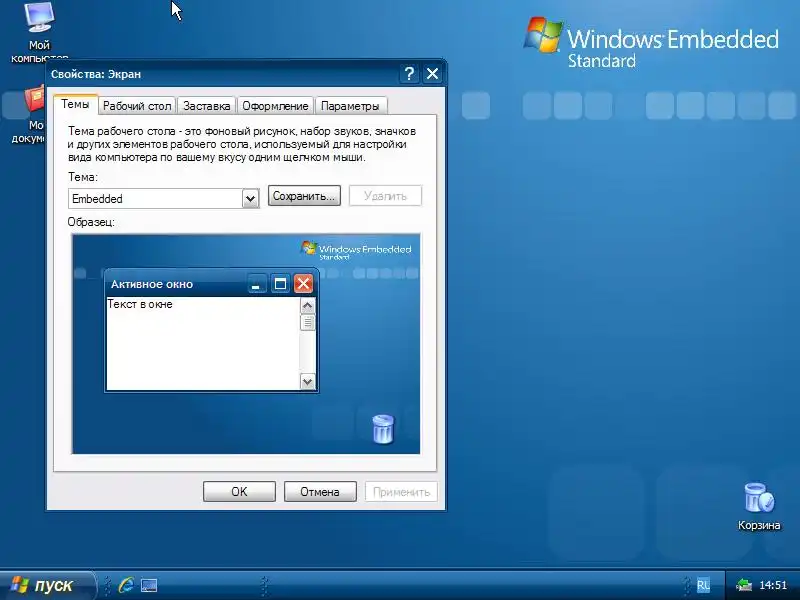This screenshot has height=600, width=800.
Task: Switch to the Темы tab
Action: (x=75, y=105)
